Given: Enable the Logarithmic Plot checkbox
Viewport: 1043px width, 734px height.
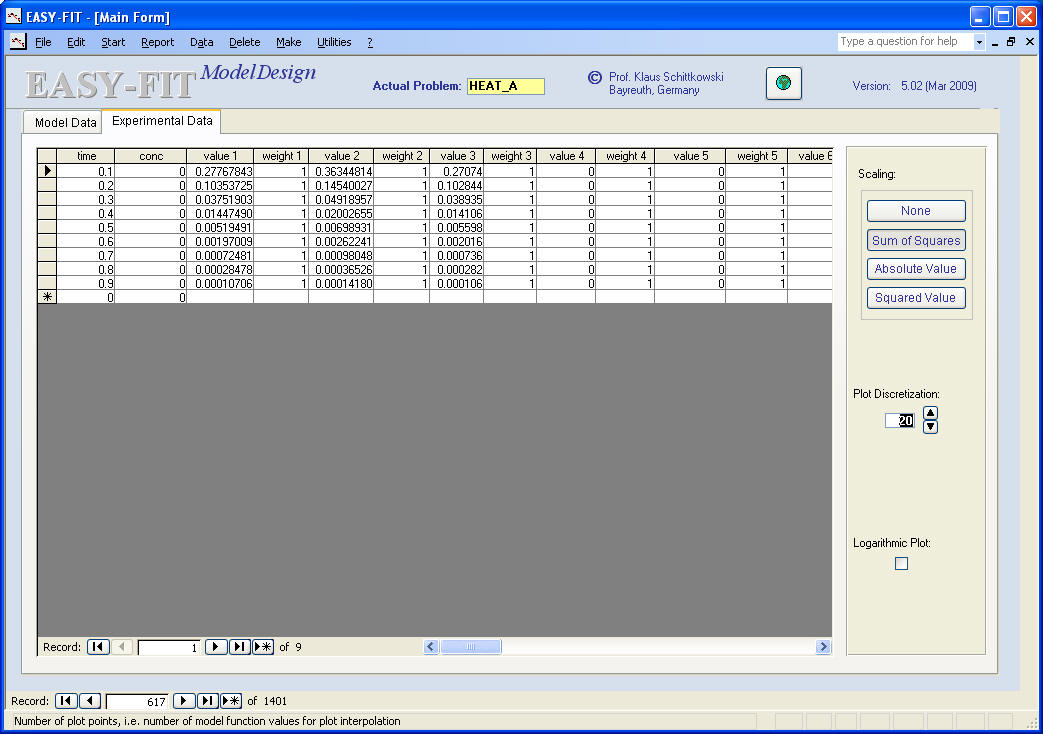Looking at the screenshot, I should 901,564.
